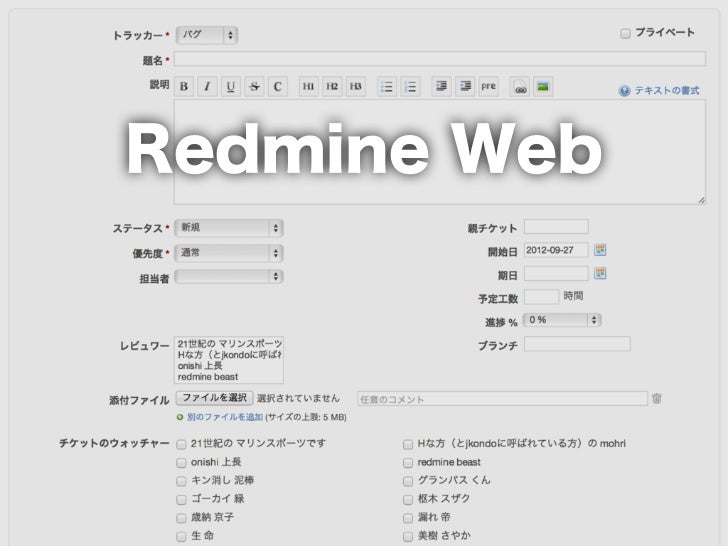Image resolution: width=728 pixels, height=546 pixels.
Task: Focus the 期日 due date field
Action: (556, 273)
